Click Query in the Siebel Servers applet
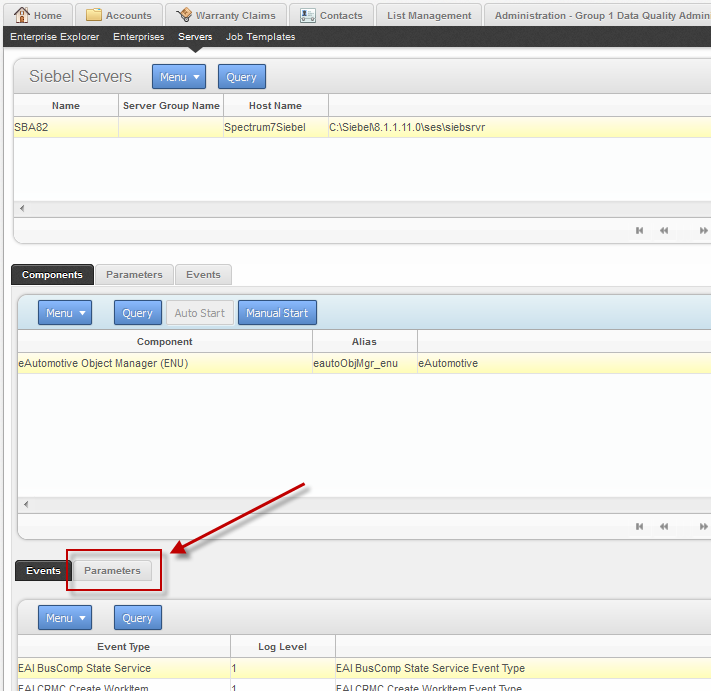711x691 pixels. tap(241, 77)
